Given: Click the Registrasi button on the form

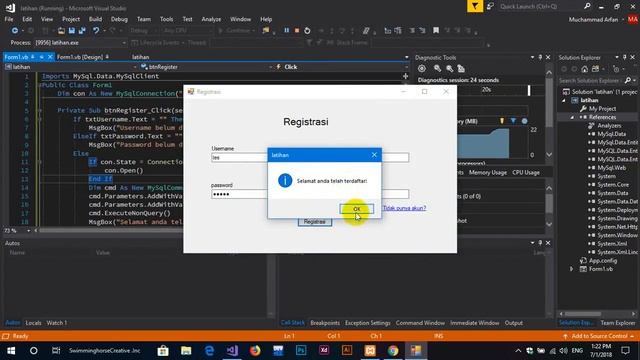Looking at the screenshot, I should point(314,222).
